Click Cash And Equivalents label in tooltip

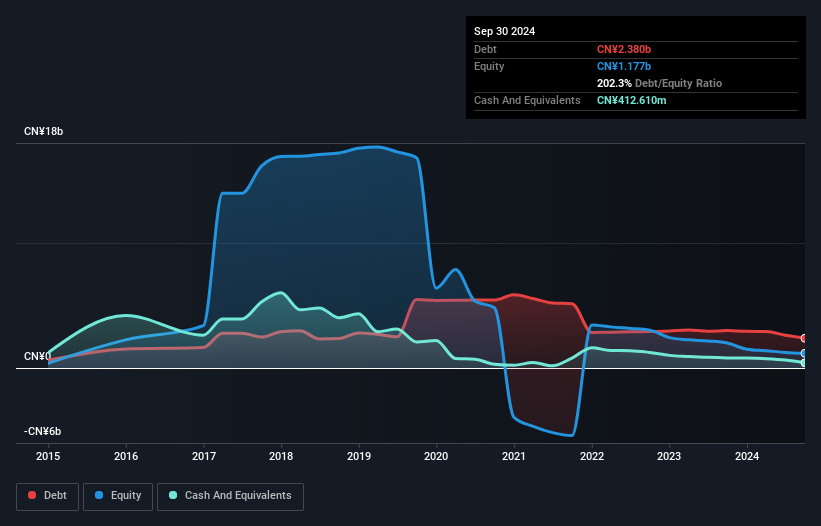coord(527,100)
